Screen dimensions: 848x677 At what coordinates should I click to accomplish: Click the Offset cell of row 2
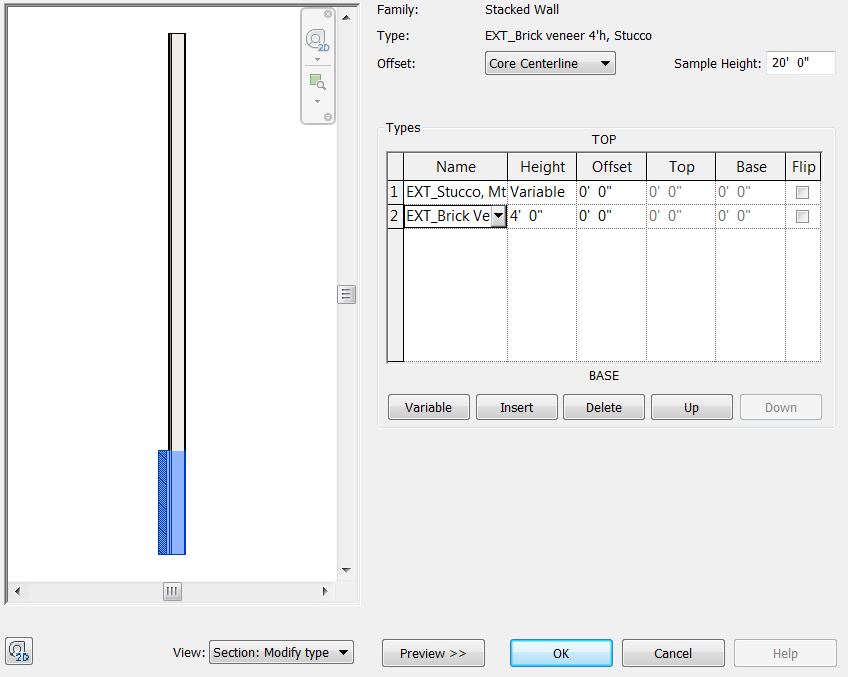click(x=611, y=216)
